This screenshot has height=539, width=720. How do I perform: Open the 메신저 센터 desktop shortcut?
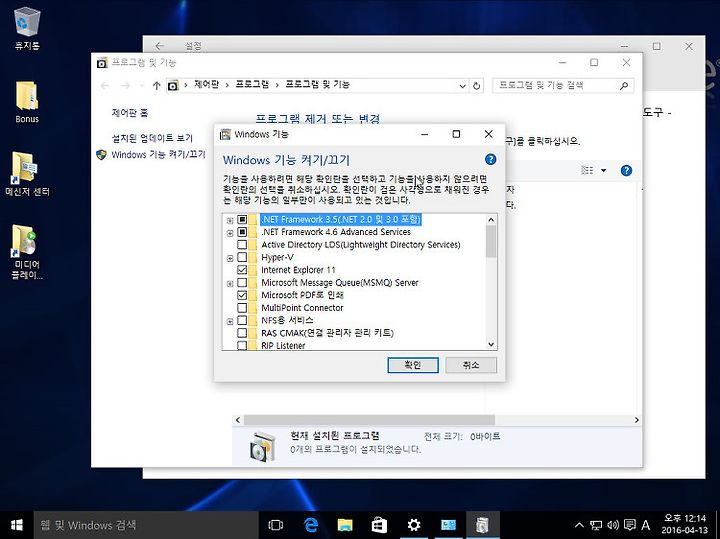coord(27,174)
